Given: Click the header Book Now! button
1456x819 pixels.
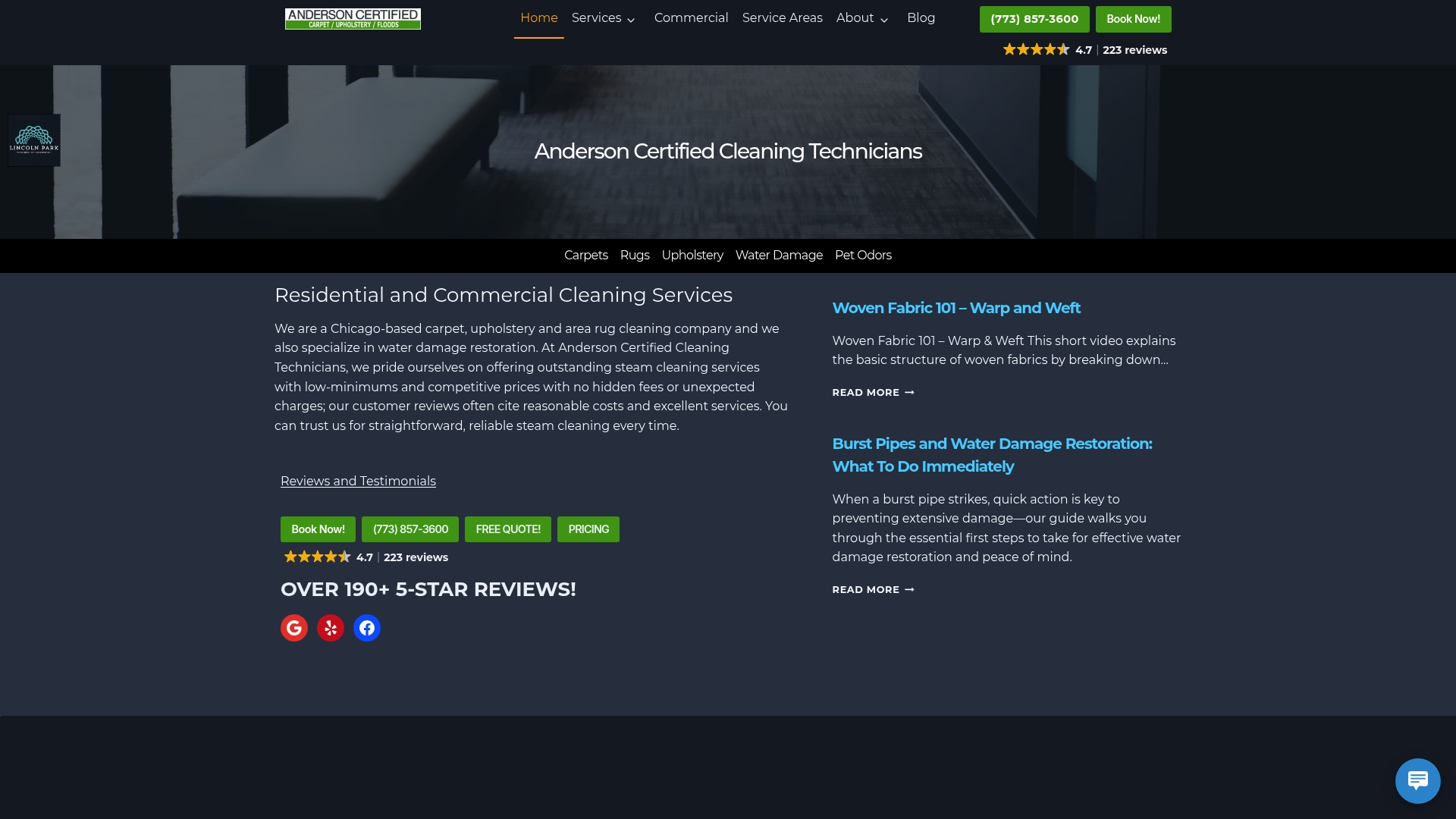Looking at the screenshot, I should 1133,19.
